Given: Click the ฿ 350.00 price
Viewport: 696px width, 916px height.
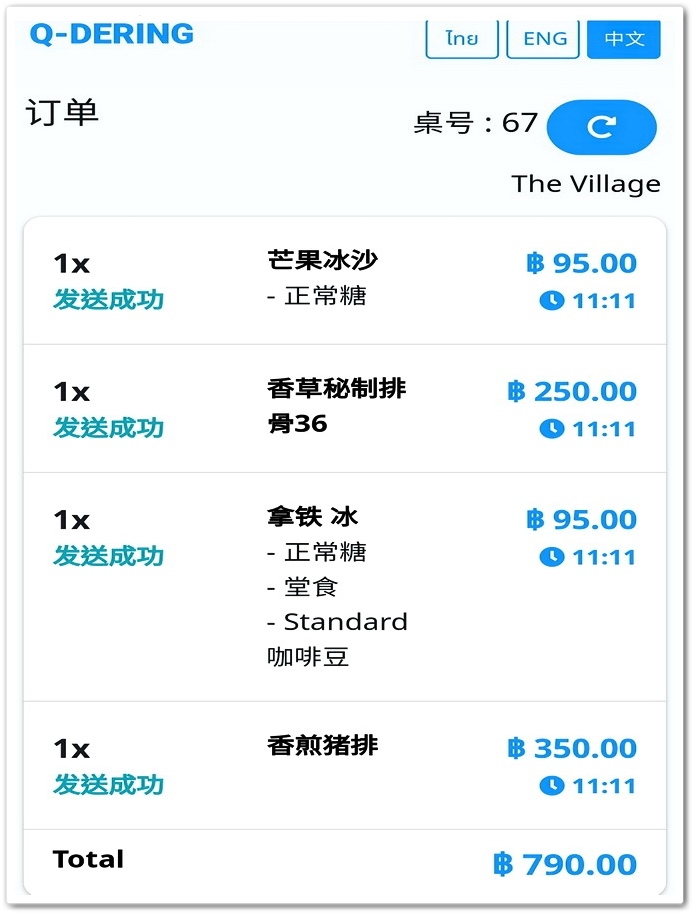Looking at the screenshot, I should (572, 748).
